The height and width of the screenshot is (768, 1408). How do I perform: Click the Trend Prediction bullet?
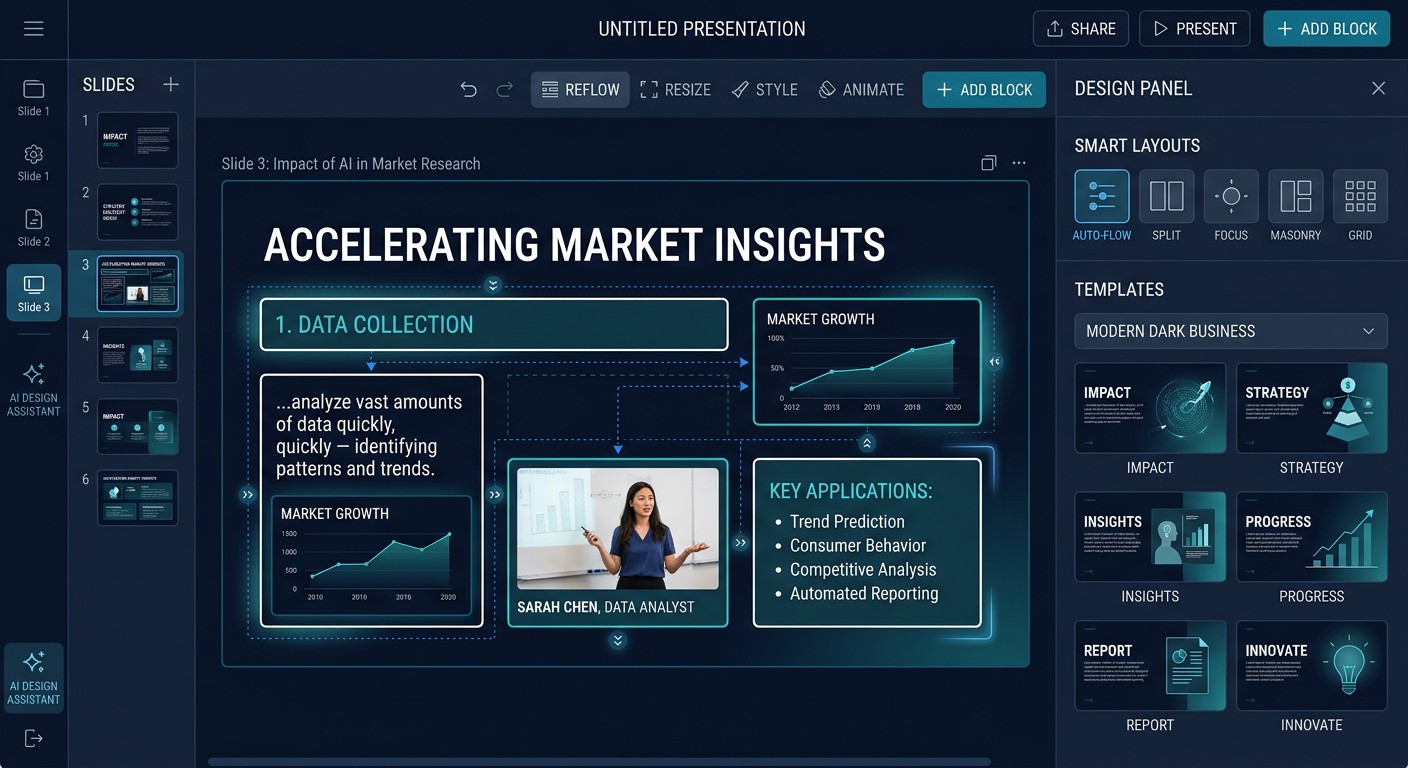coord(847,521)
